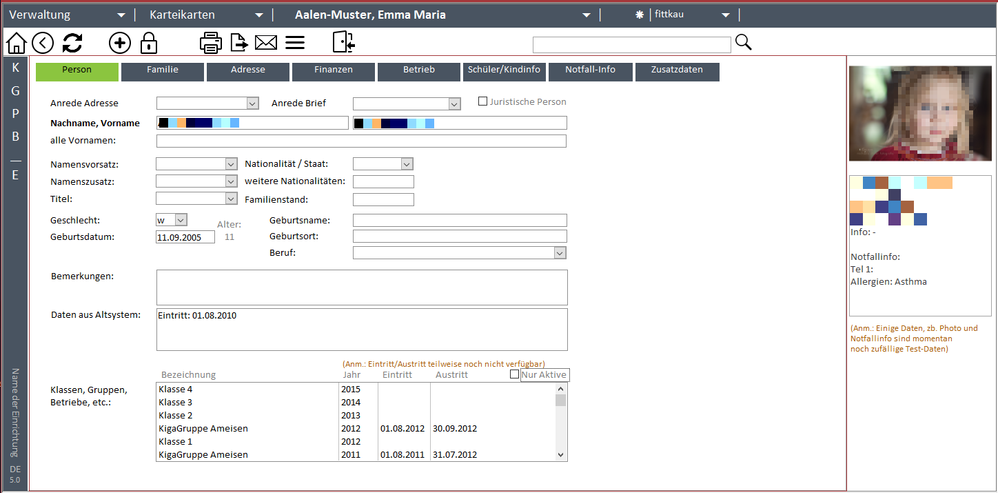Image resolution: width=998 pixels, height=493 pixels.
Task: Click the Geburtsname input field
Action: 460,220
